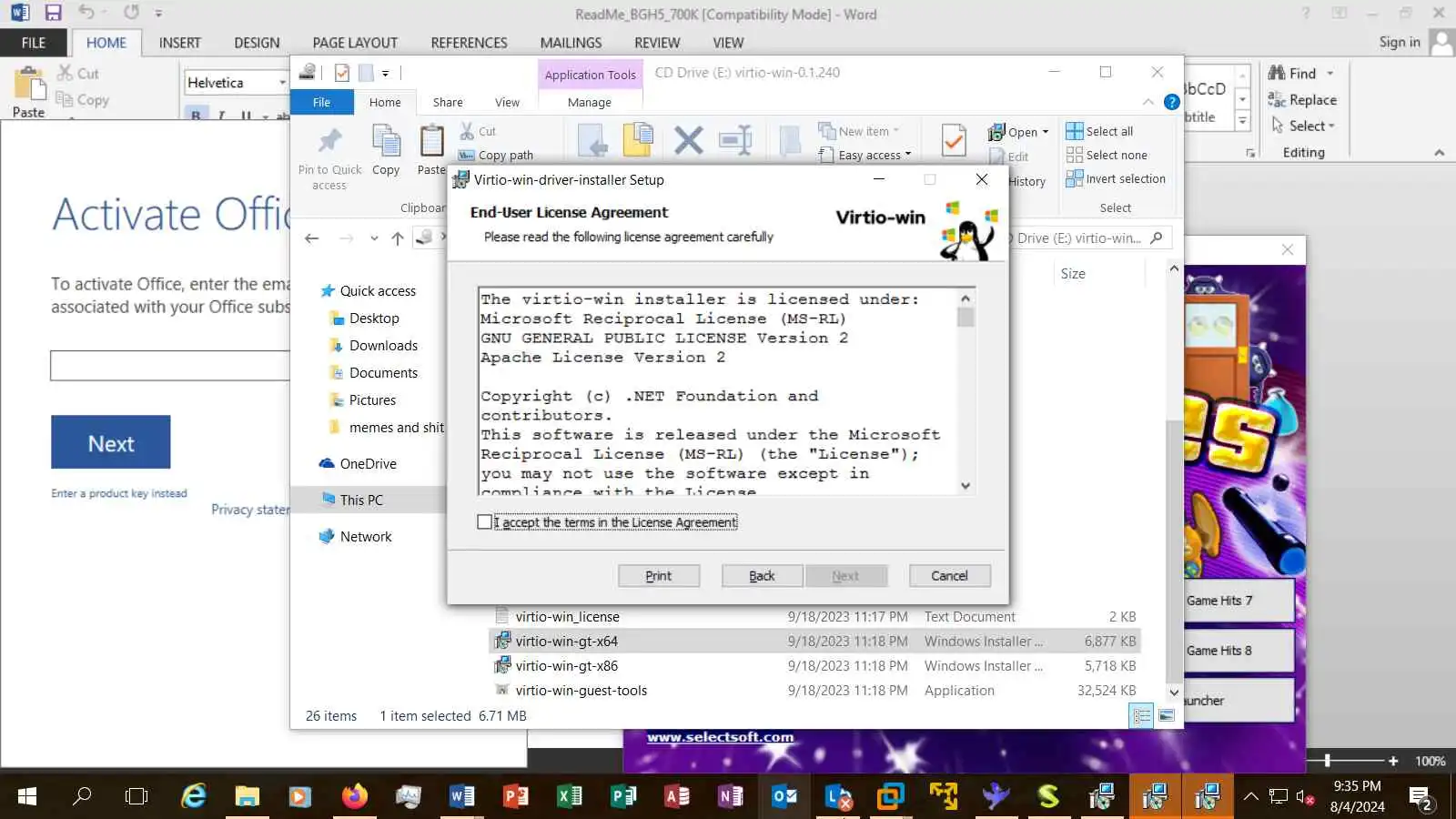Screen dimensions: 1456x819
Task: Open the Word PAGE LAYOUT tab
Action: pyautogui.click(x=355, y=43)
